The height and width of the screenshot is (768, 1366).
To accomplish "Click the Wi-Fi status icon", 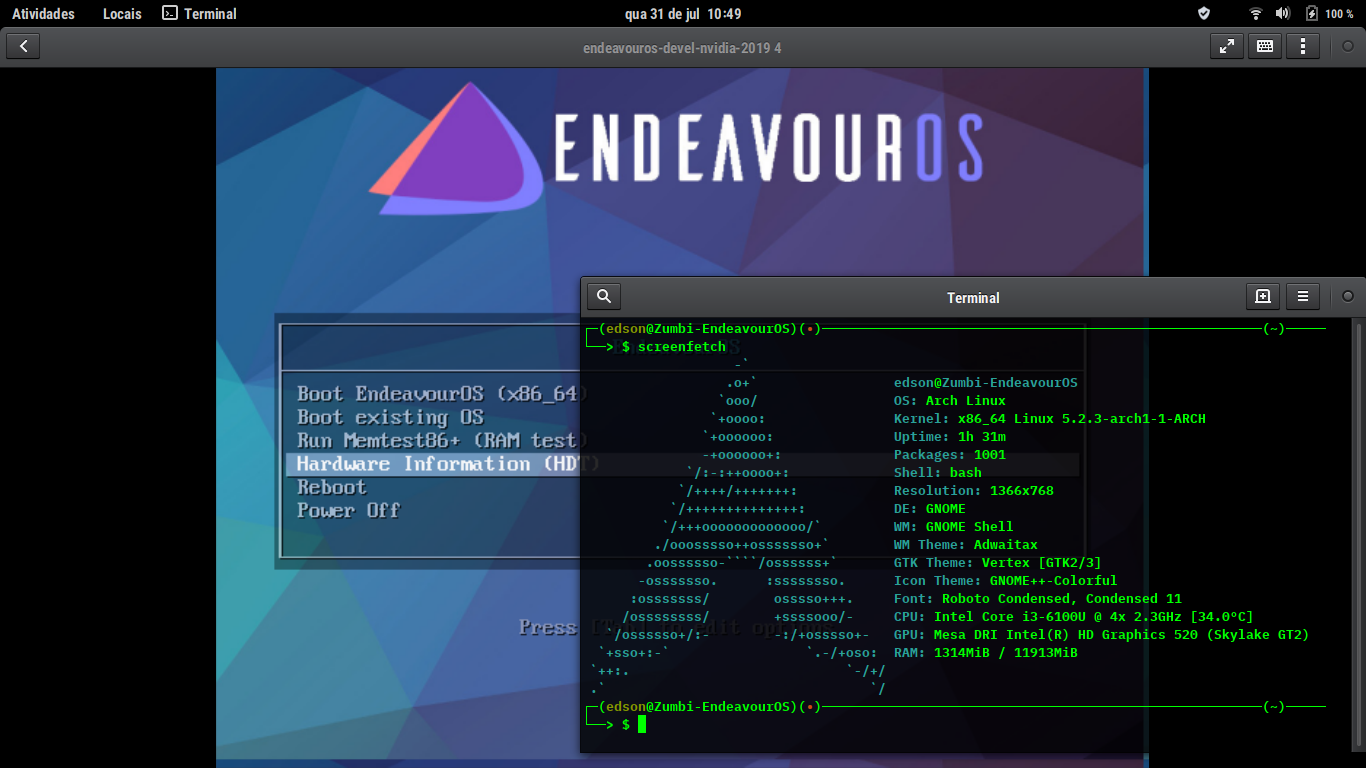I will pyautogui.click(x=1256, y=14).
